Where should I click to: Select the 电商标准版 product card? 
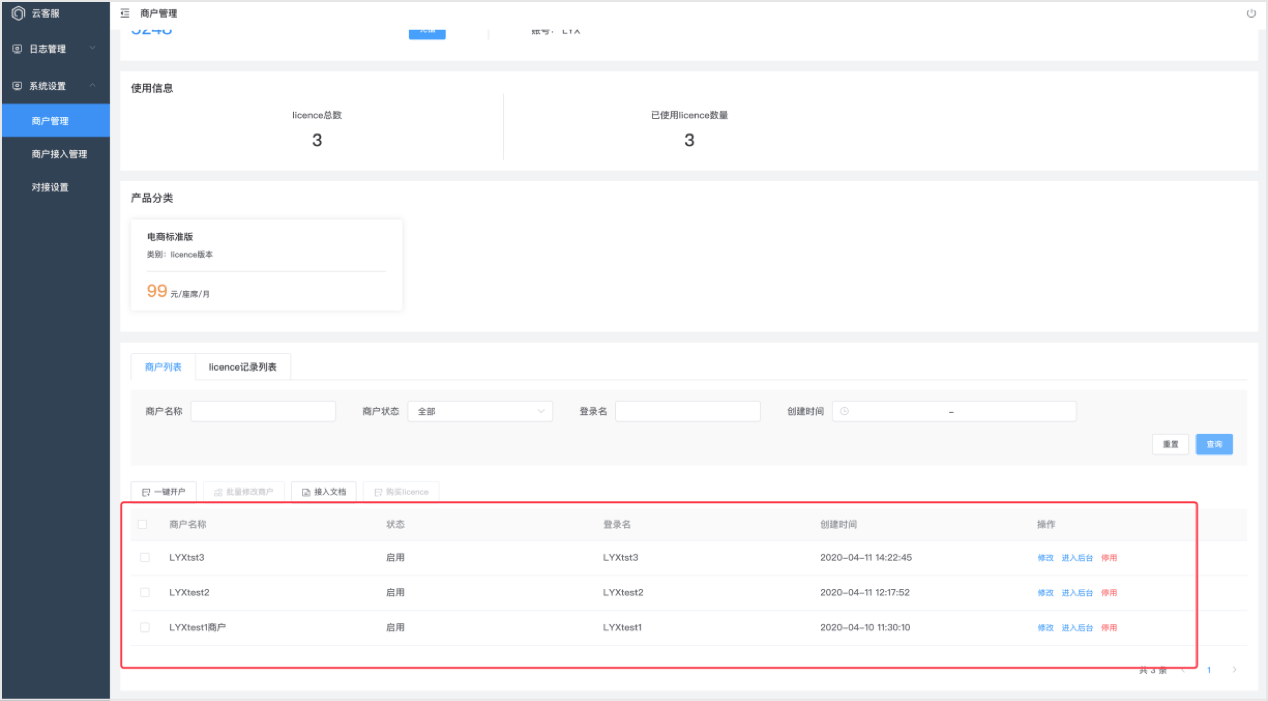tap(267, 265)
